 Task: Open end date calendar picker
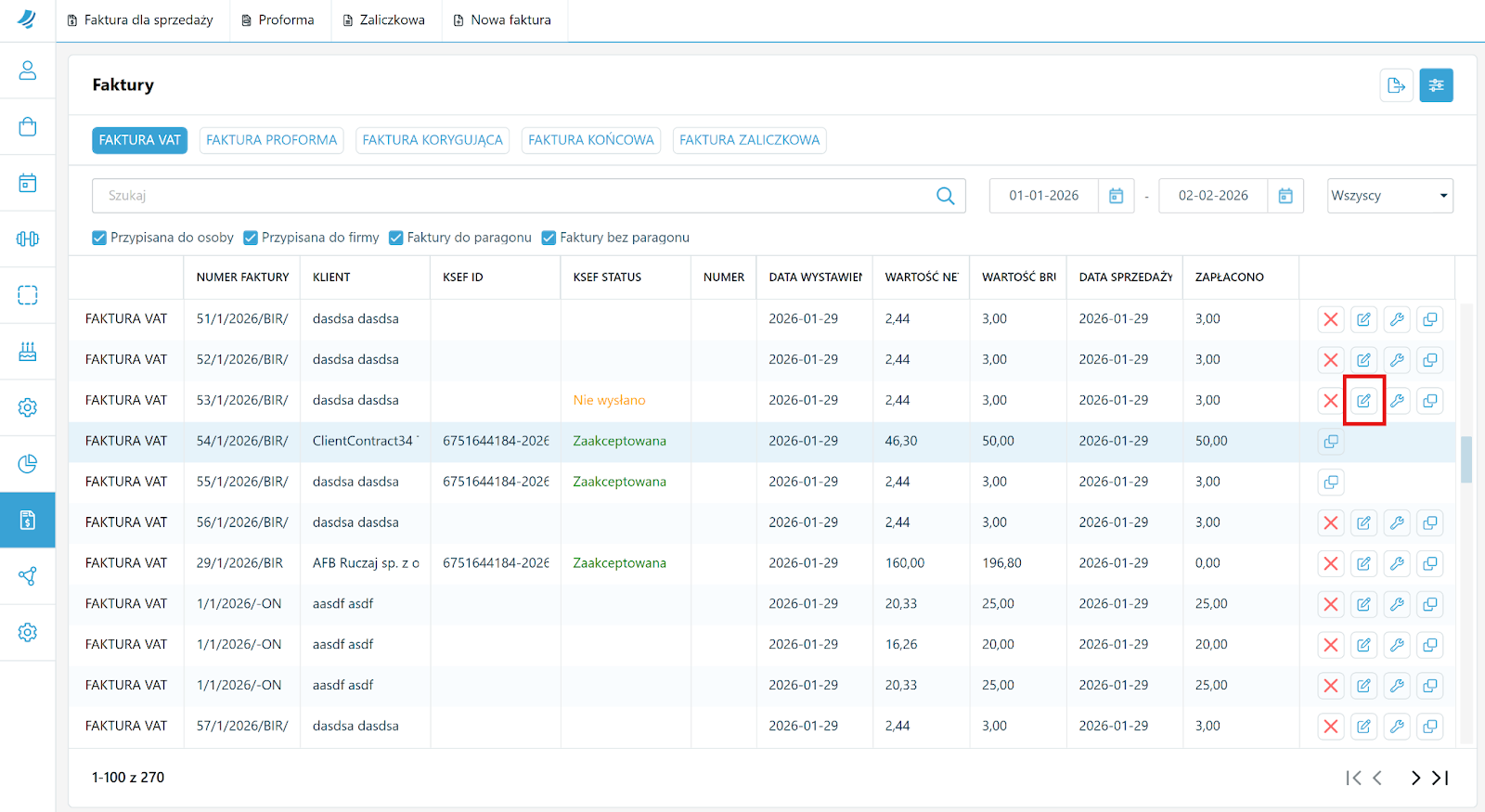point(1285,196)
